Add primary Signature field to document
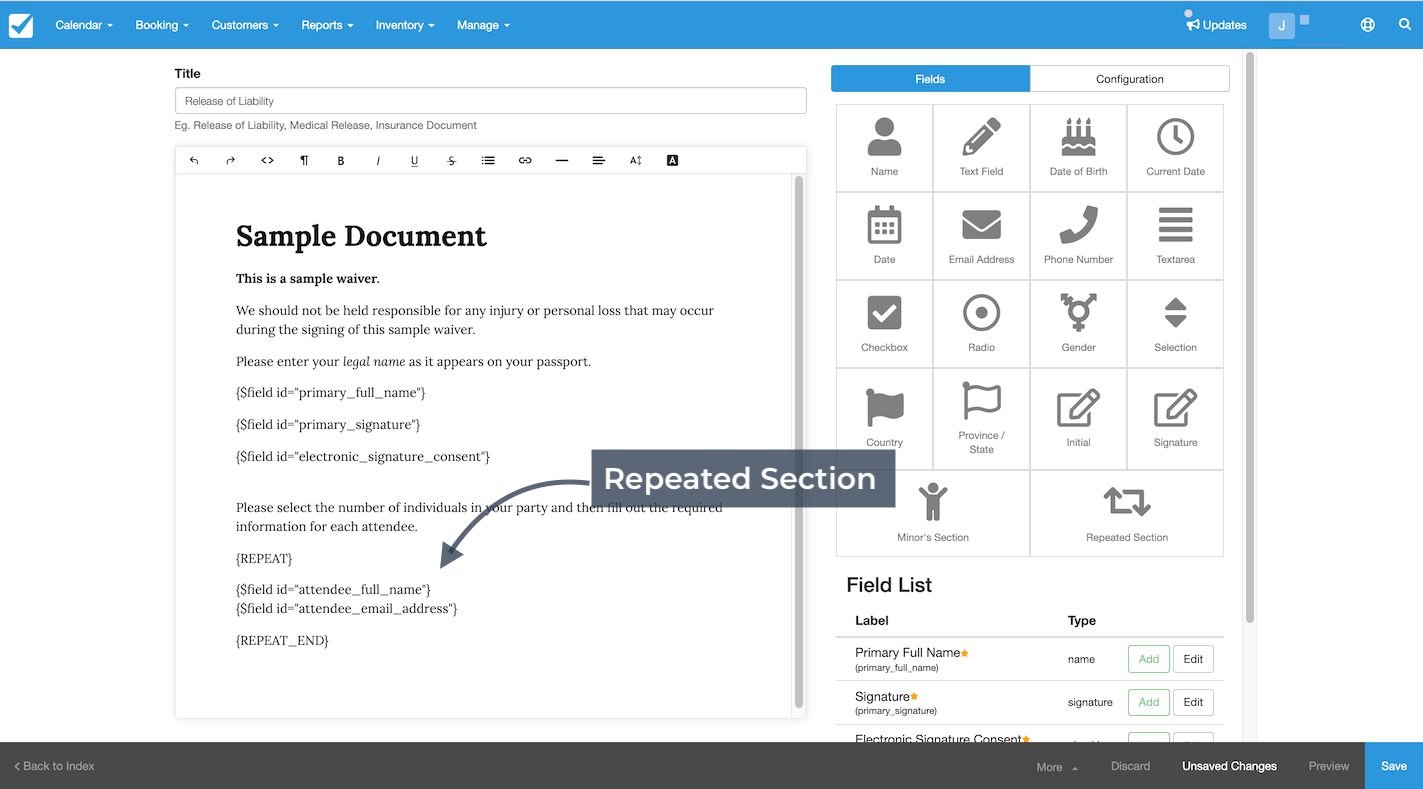Image resolution: width=1423 pixels, height=789 pixels. coord(1149,702)
